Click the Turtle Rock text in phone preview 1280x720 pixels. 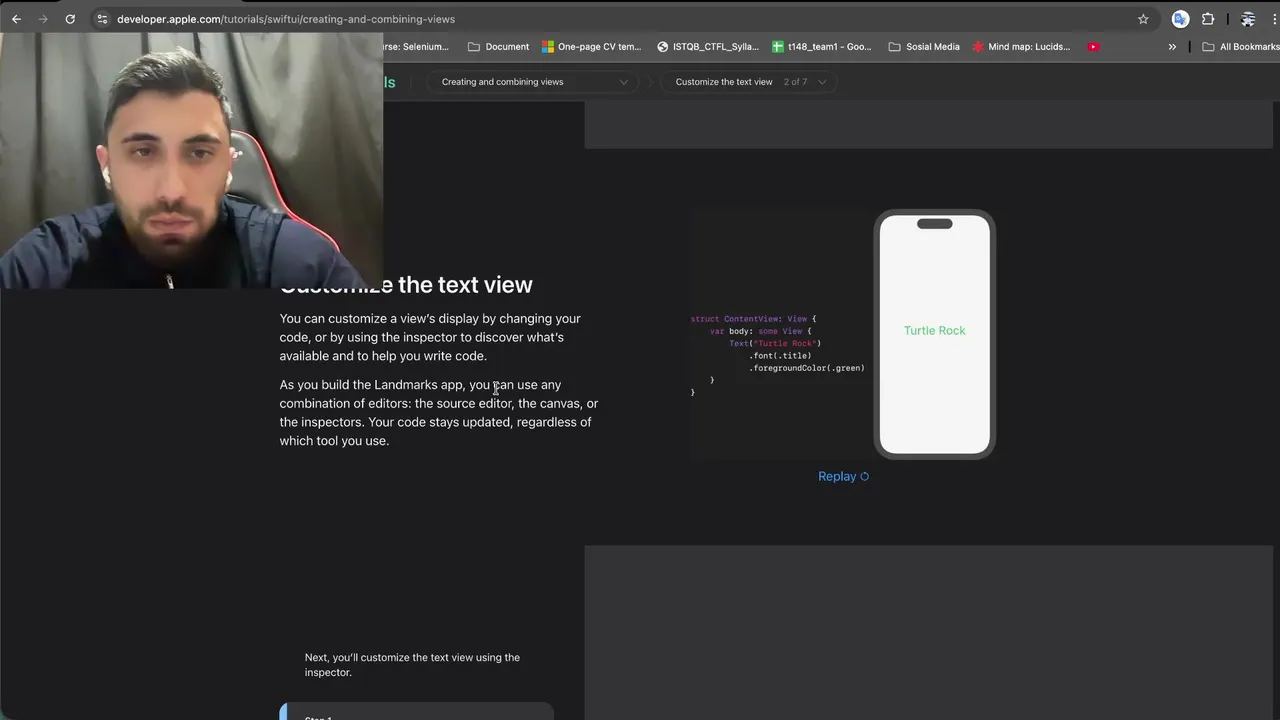(x=934, y=331)
